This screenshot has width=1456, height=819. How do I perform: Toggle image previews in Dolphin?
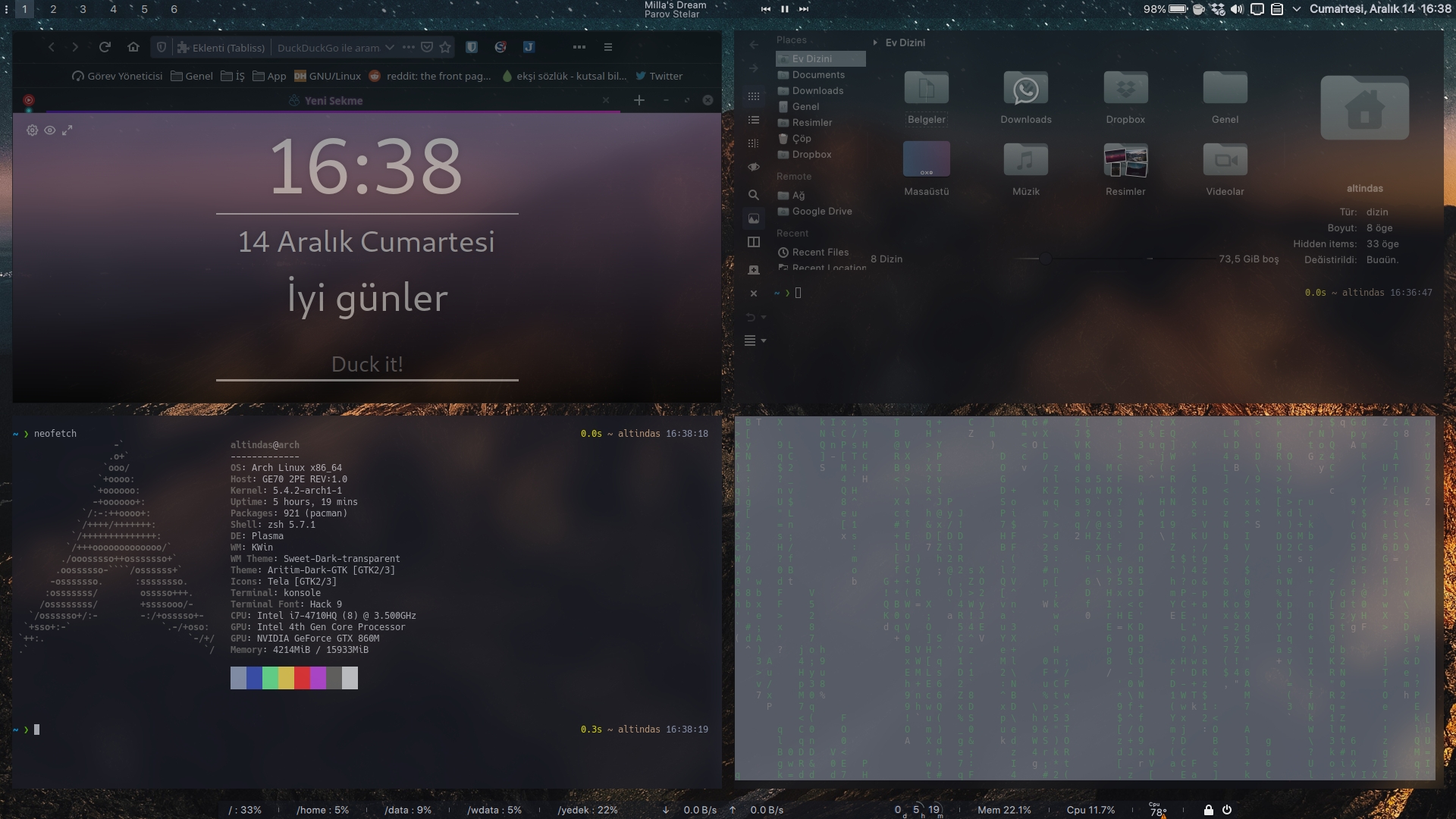point(753,218)
